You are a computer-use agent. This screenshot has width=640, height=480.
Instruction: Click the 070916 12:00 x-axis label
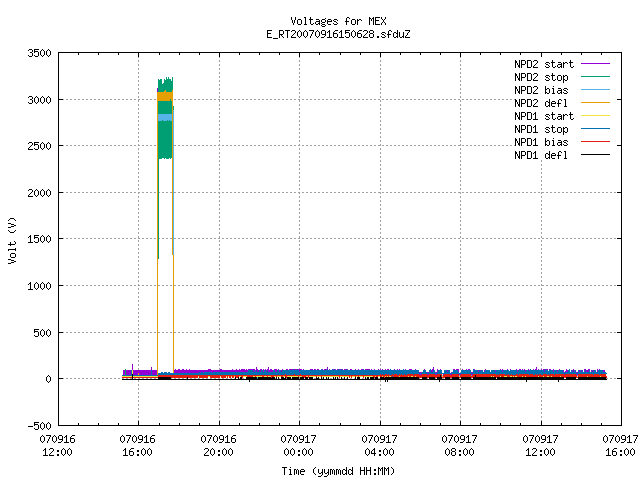[x=58, y=446]
